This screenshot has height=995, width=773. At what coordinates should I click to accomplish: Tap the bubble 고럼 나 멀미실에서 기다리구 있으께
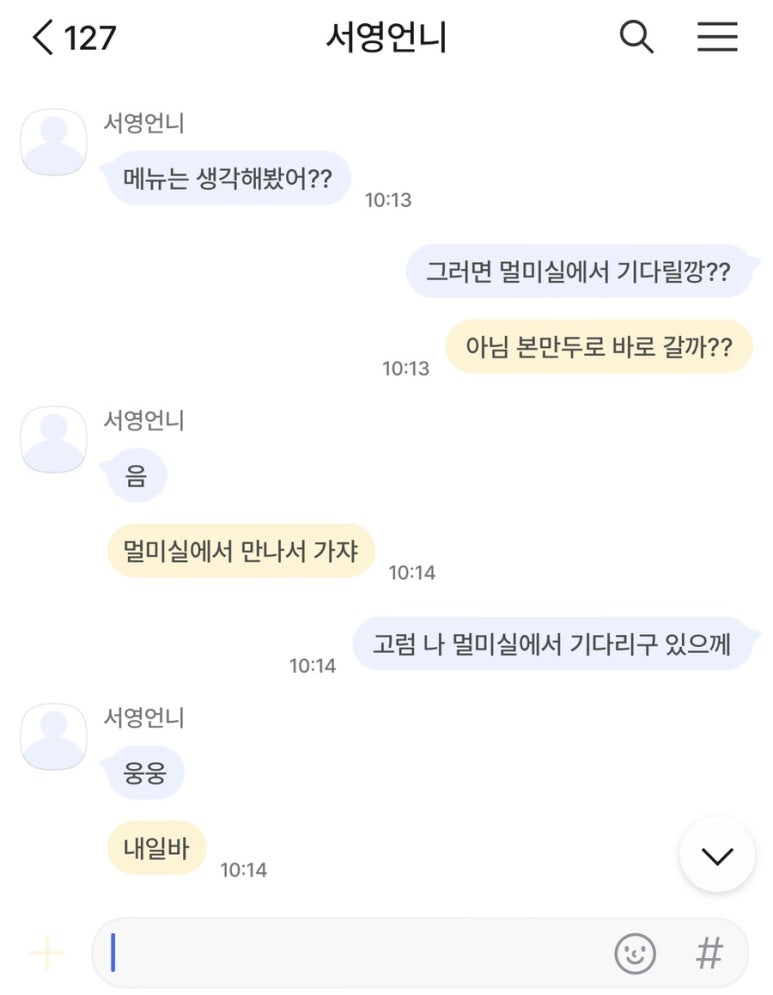click(553, 644)
